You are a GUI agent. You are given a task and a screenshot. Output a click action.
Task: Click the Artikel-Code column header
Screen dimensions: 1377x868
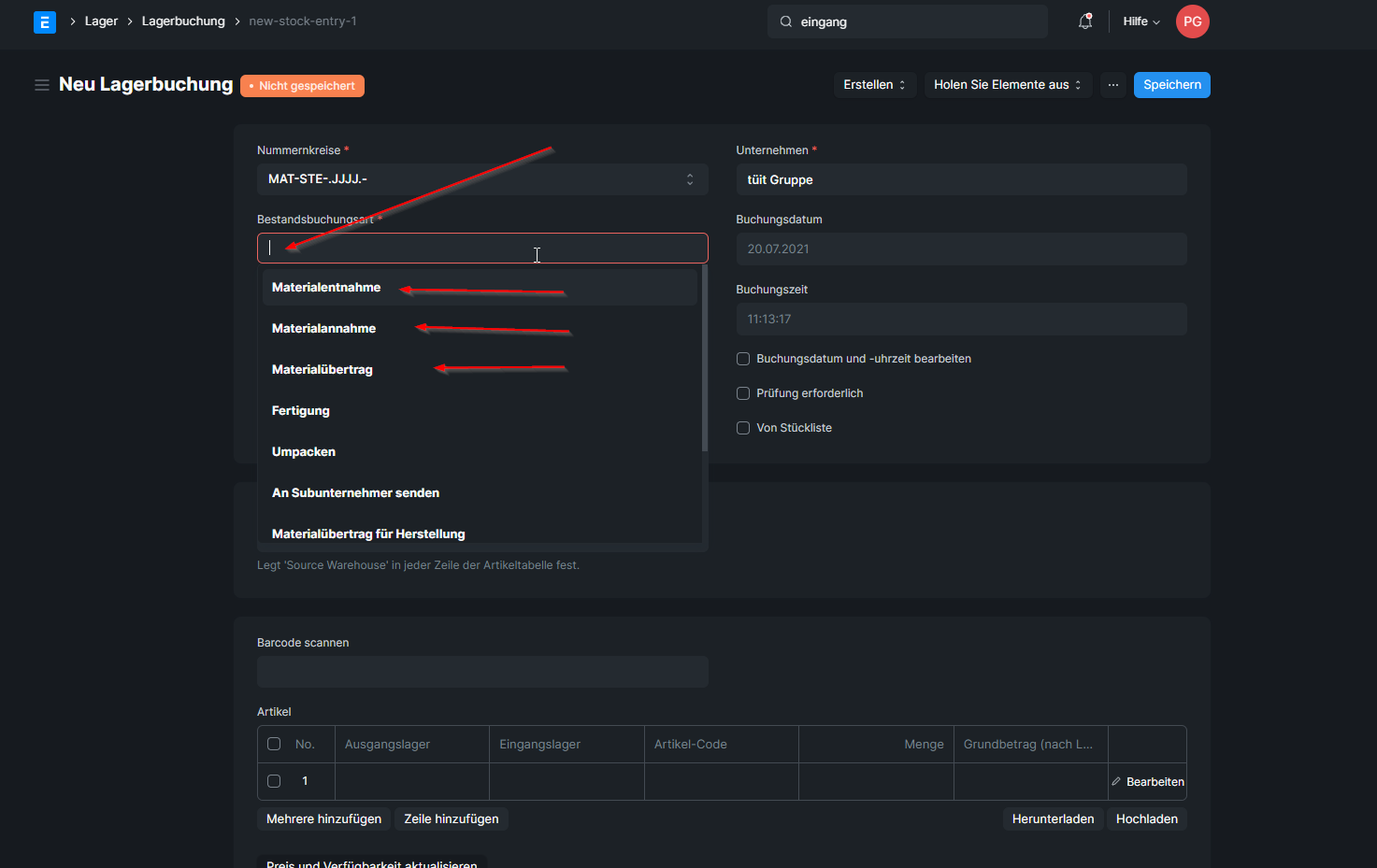click(722, 745)
